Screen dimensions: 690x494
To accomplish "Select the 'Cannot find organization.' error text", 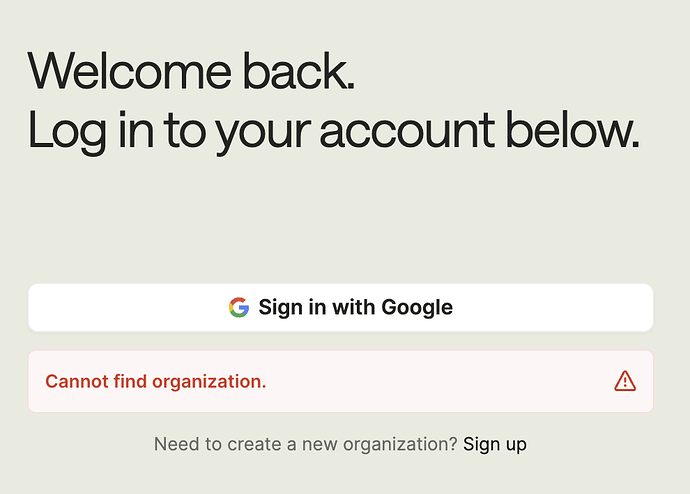I will pos(156,381).
